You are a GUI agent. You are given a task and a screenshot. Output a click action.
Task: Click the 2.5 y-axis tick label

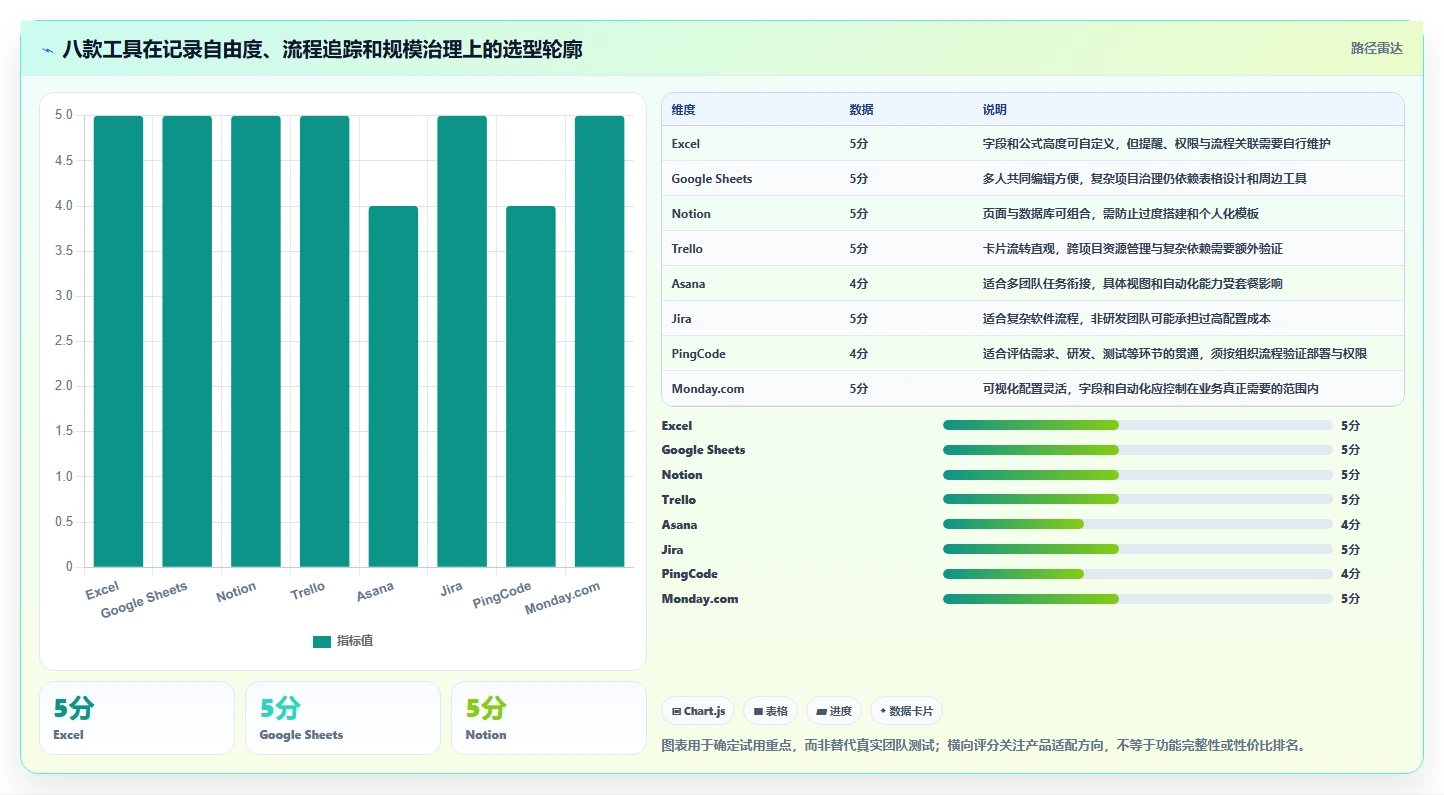point(63,341)
